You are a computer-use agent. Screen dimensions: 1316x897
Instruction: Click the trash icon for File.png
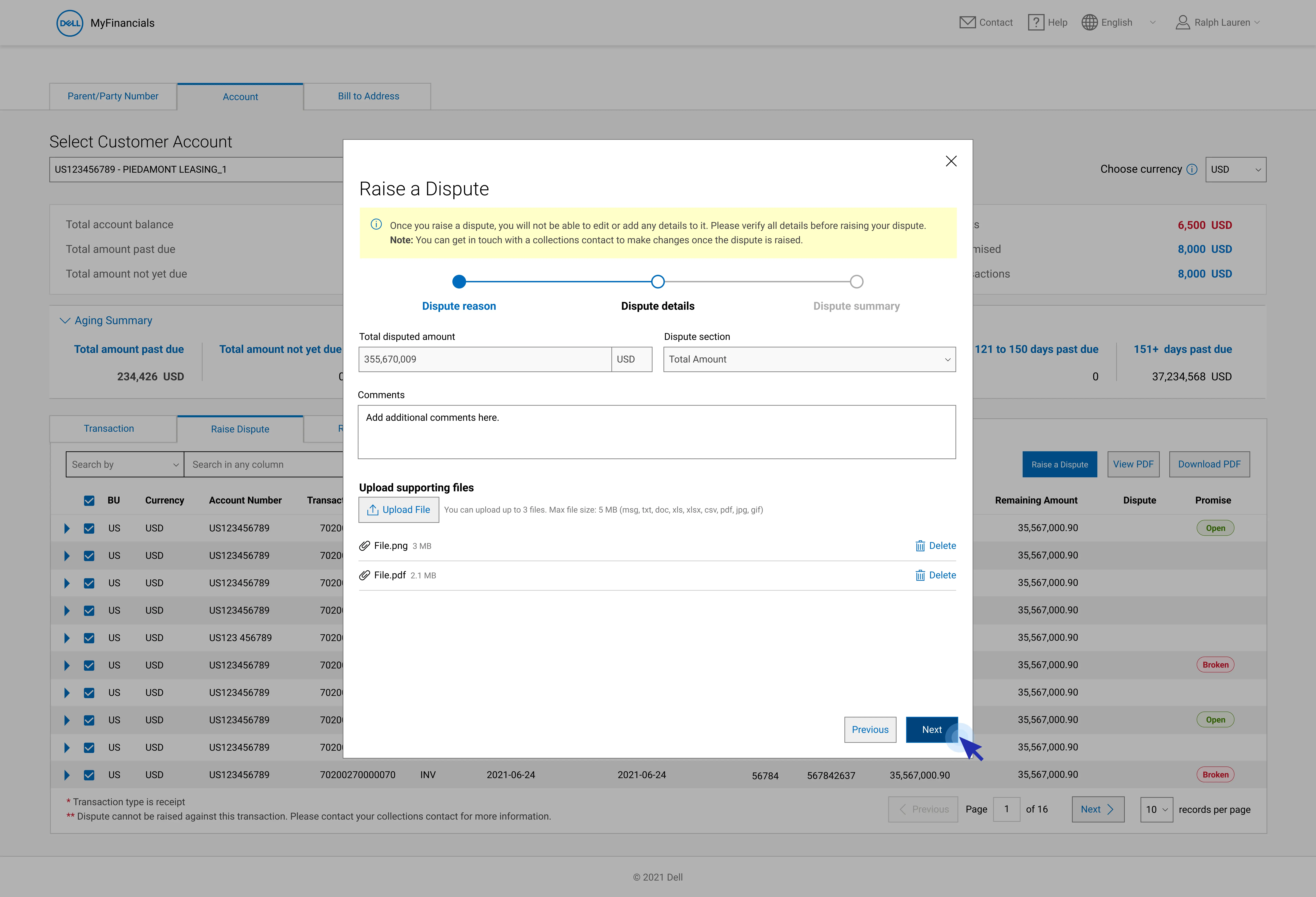(920, 546)
